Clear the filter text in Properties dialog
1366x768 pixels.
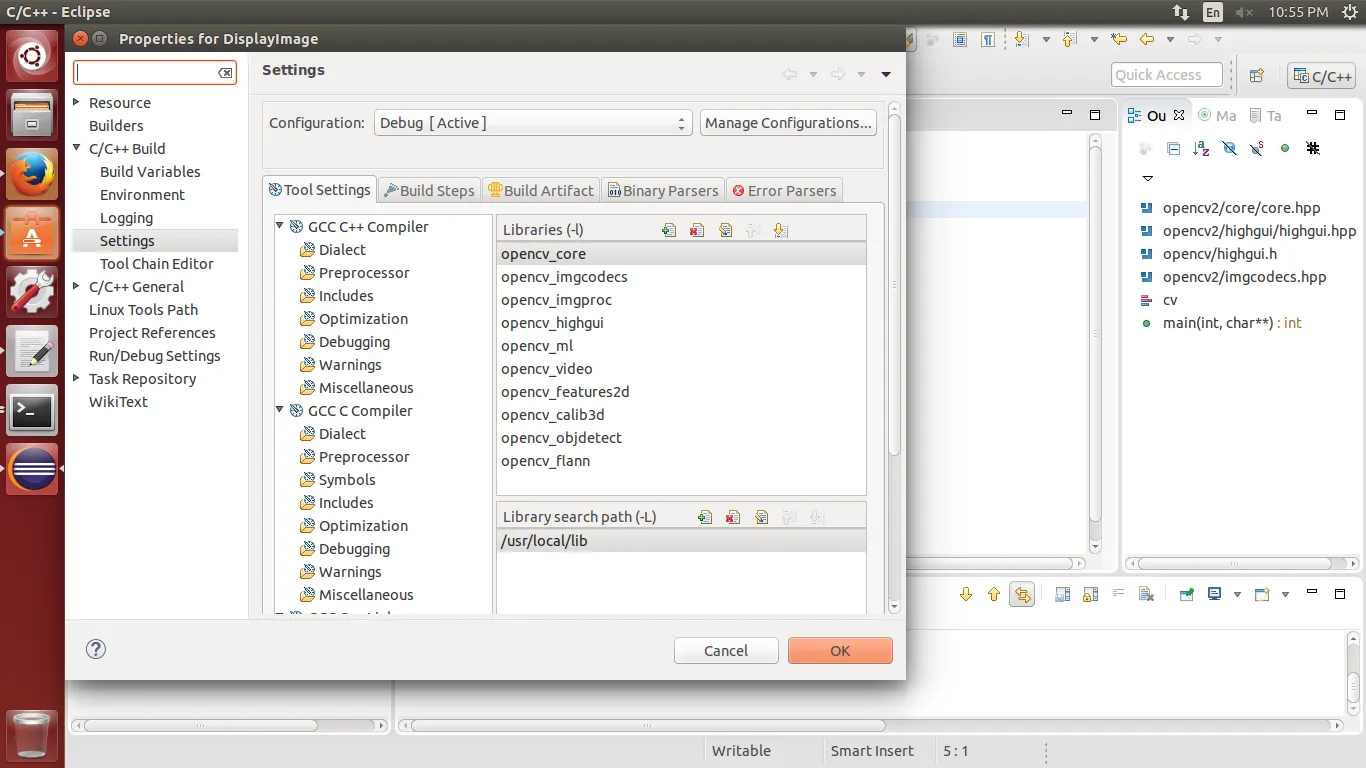(226, 73)
